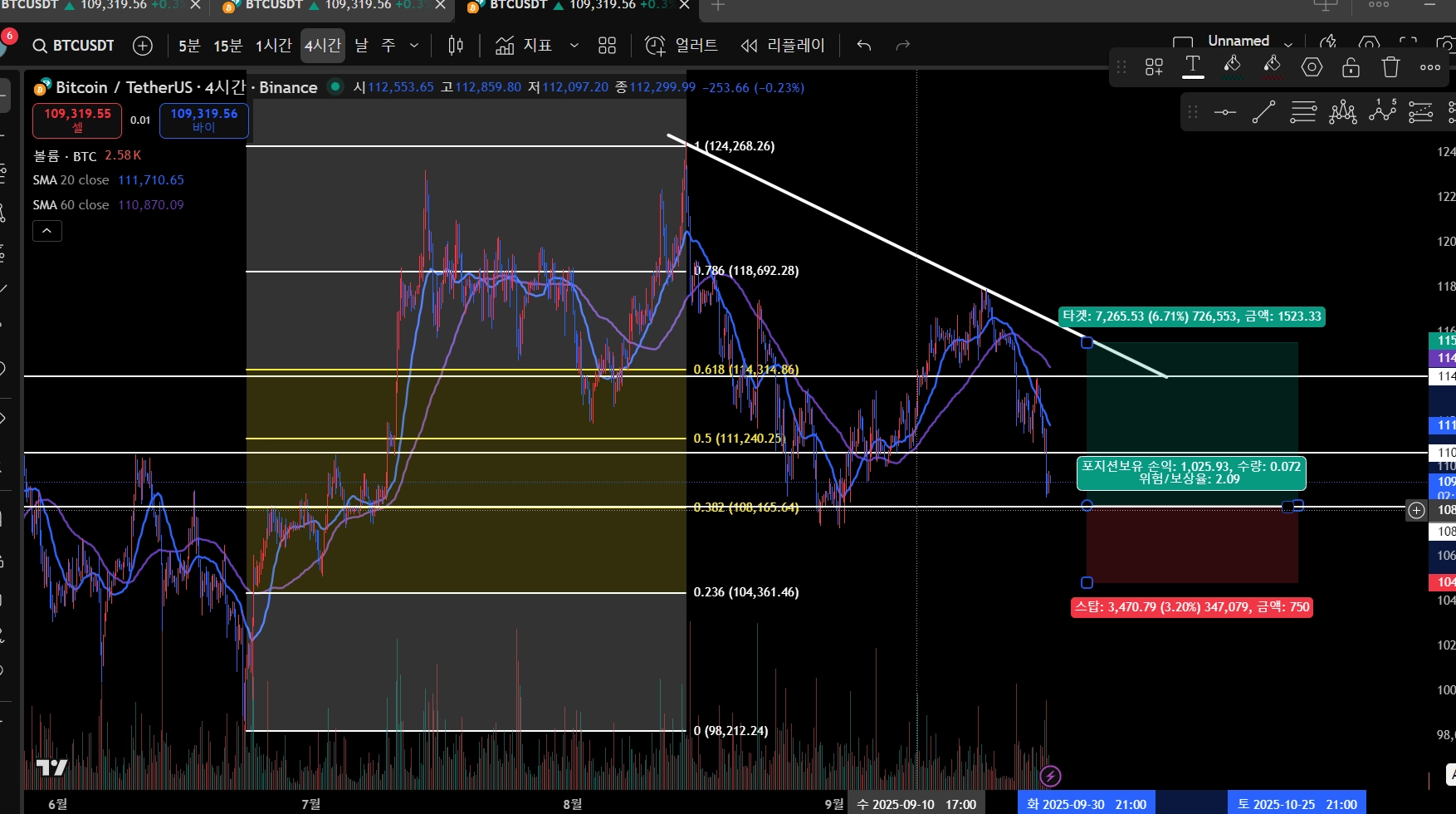Select the head and shoulders pattern tool

click(x=1342, y=112)
